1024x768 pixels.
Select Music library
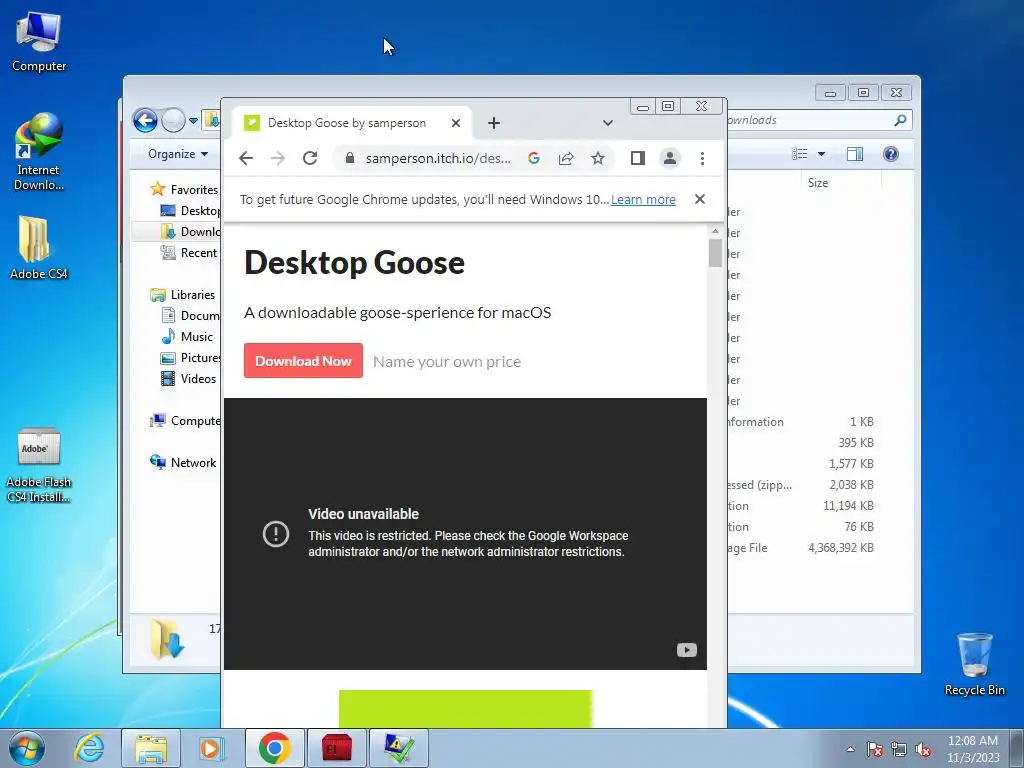pyautogui.click(x=187, y=336)
